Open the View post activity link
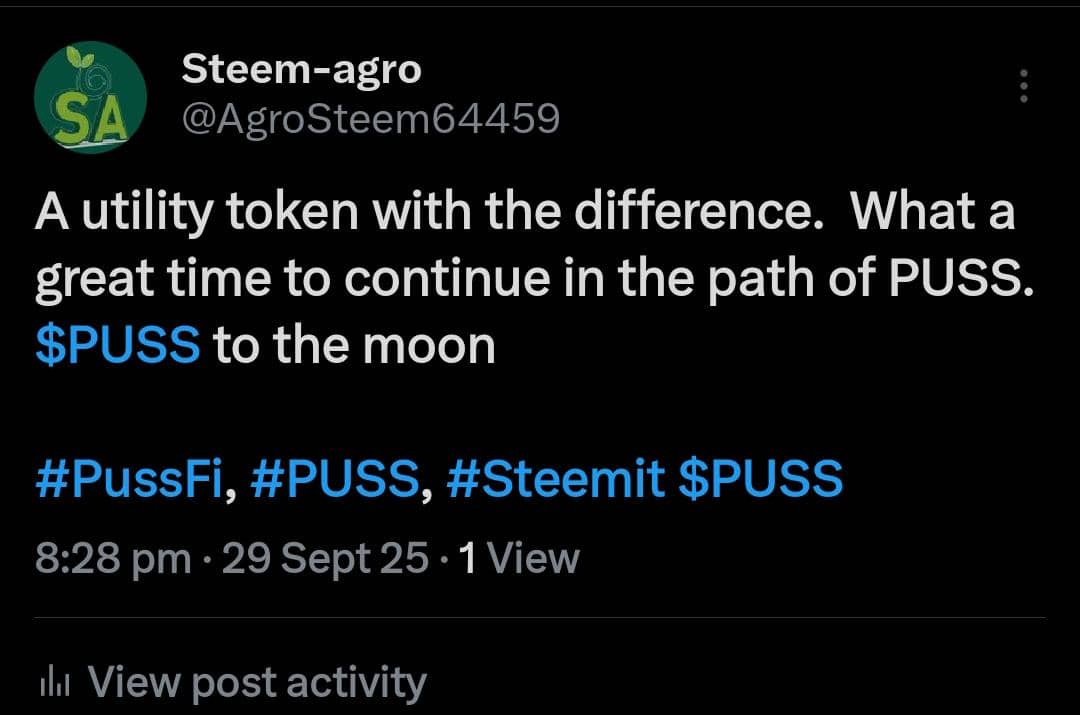 point(257,682)
